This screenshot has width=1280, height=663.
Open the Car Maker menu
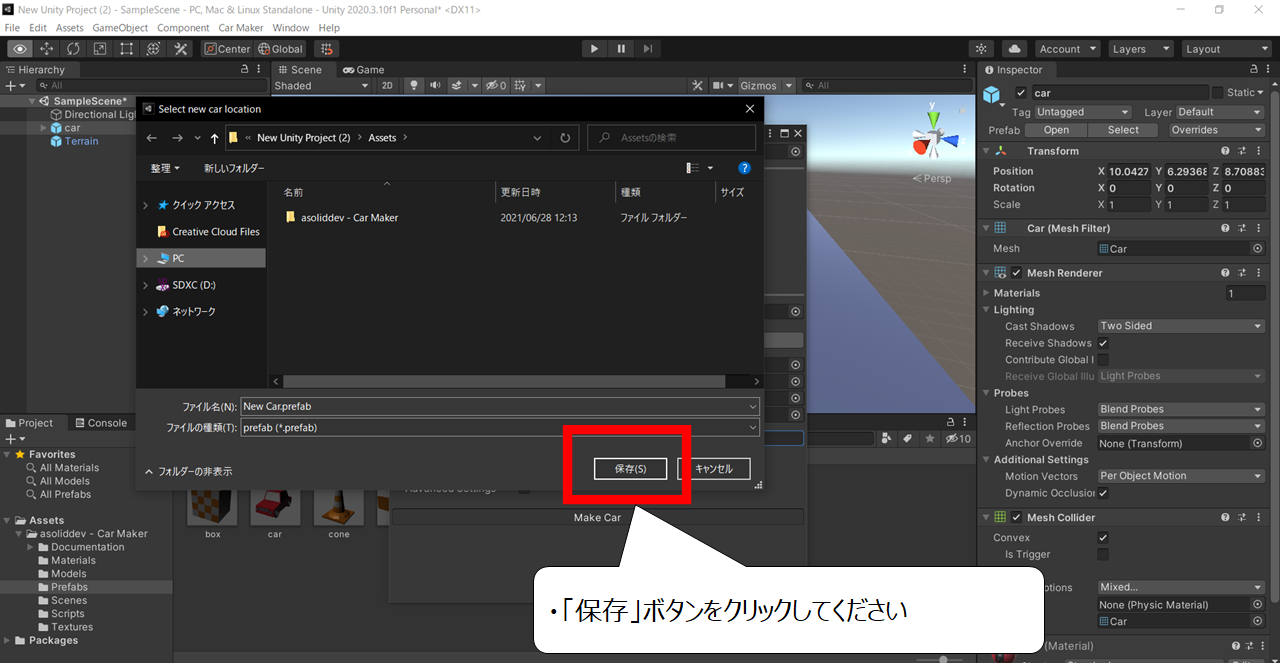click(x=241, y=28)
